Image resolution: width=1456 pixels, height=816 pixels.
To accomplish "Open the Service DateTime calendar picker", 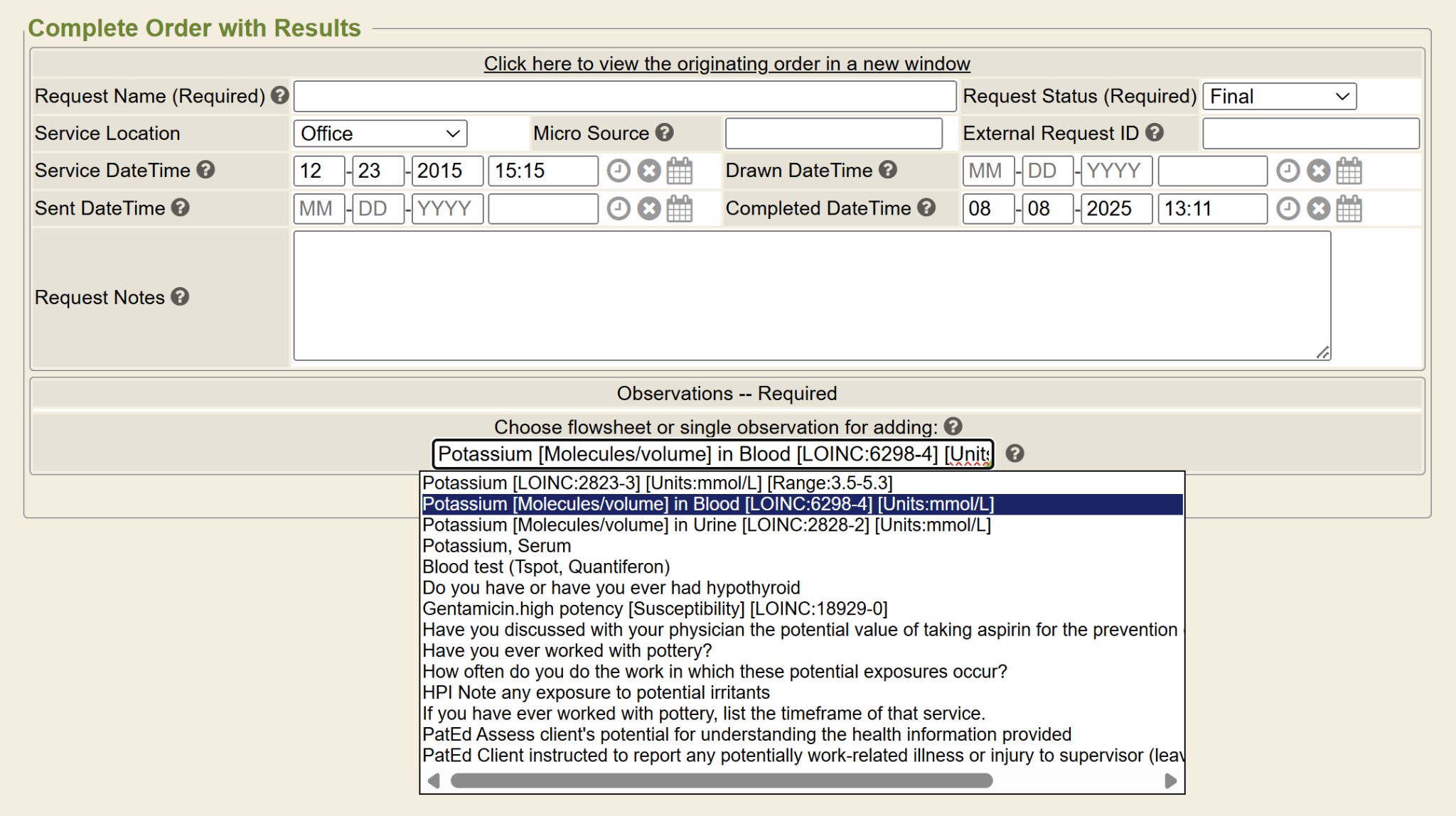I will pos(680,171).
